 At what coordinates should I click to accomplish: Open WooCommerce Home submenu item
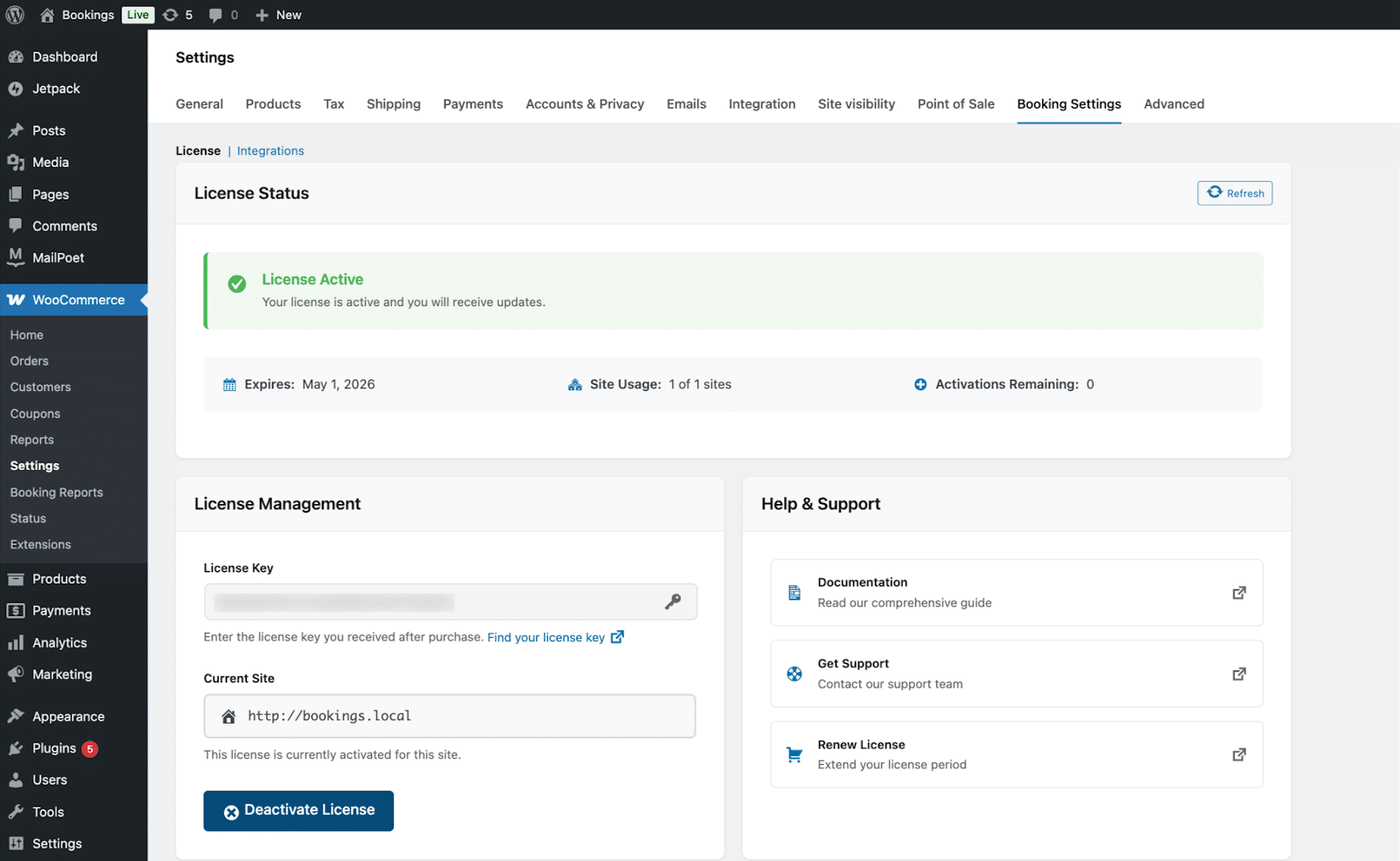(27, 335)
